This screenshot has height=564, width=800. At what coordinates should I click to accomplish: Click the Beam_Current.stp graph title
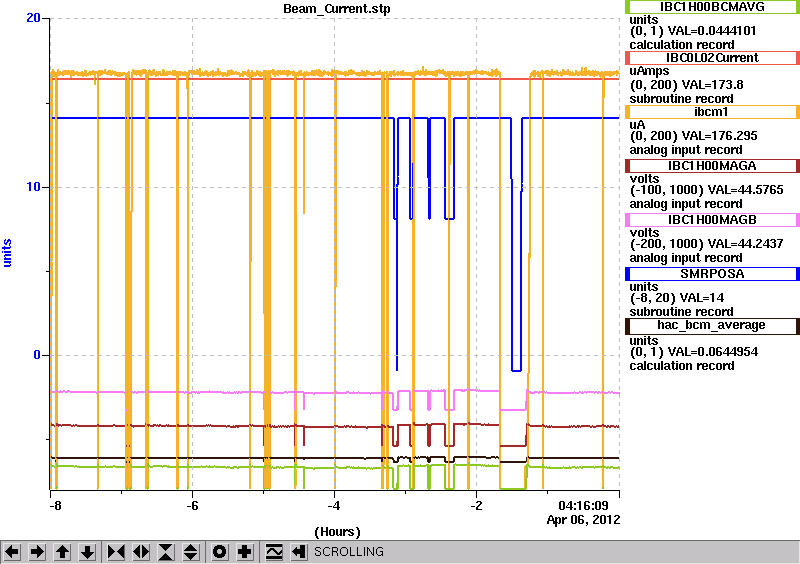(x=337, y=9)
